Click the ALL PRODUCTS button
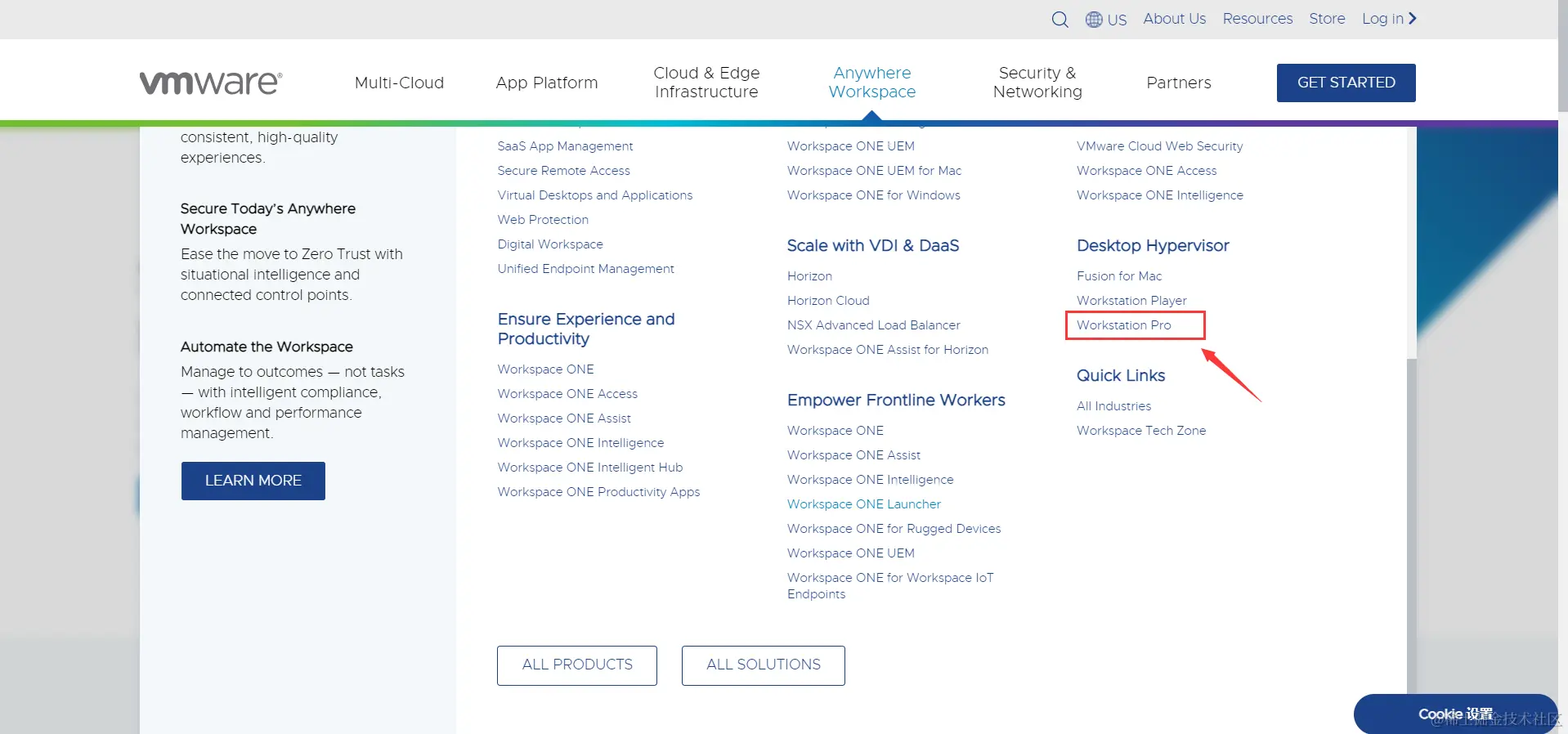Viewport: 1568px width, 734px height. (x=577, y=665)
